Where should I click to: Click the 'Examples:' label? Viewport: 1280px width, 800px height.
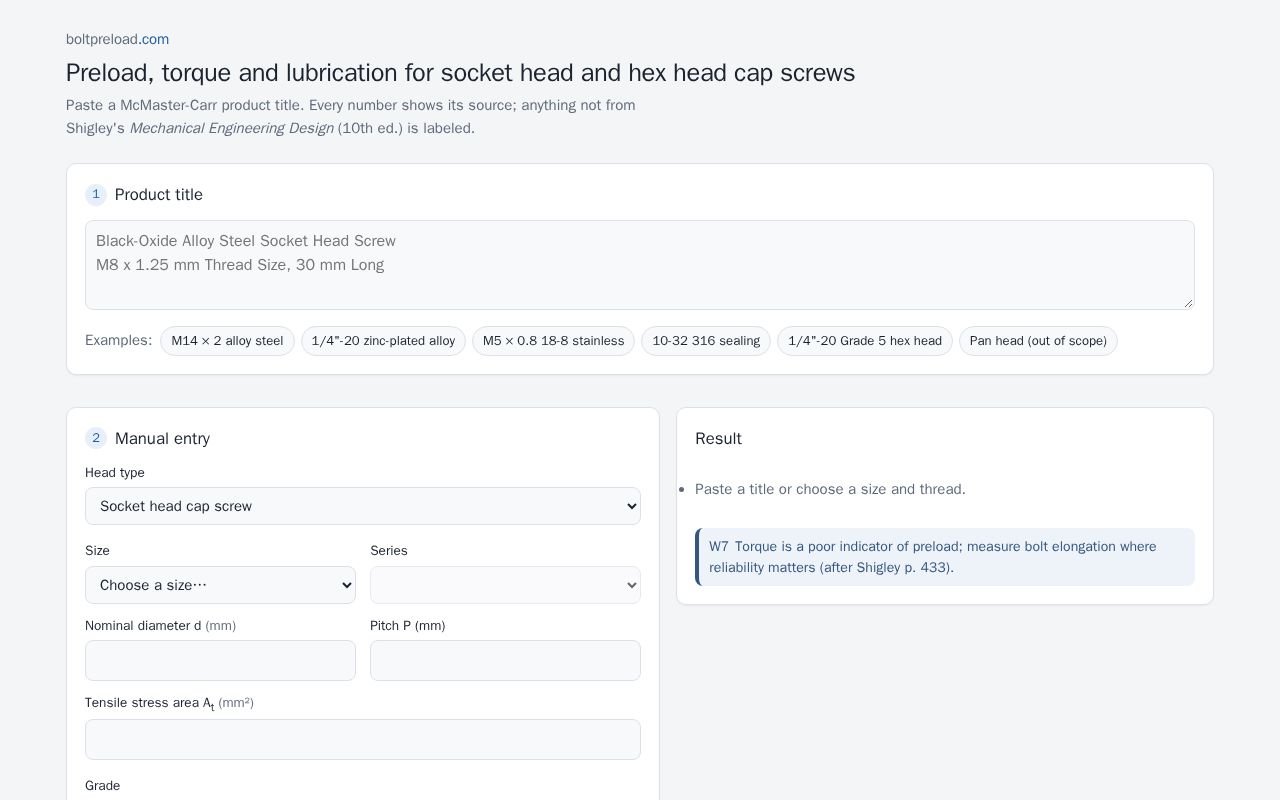click(x=118, y=340)
